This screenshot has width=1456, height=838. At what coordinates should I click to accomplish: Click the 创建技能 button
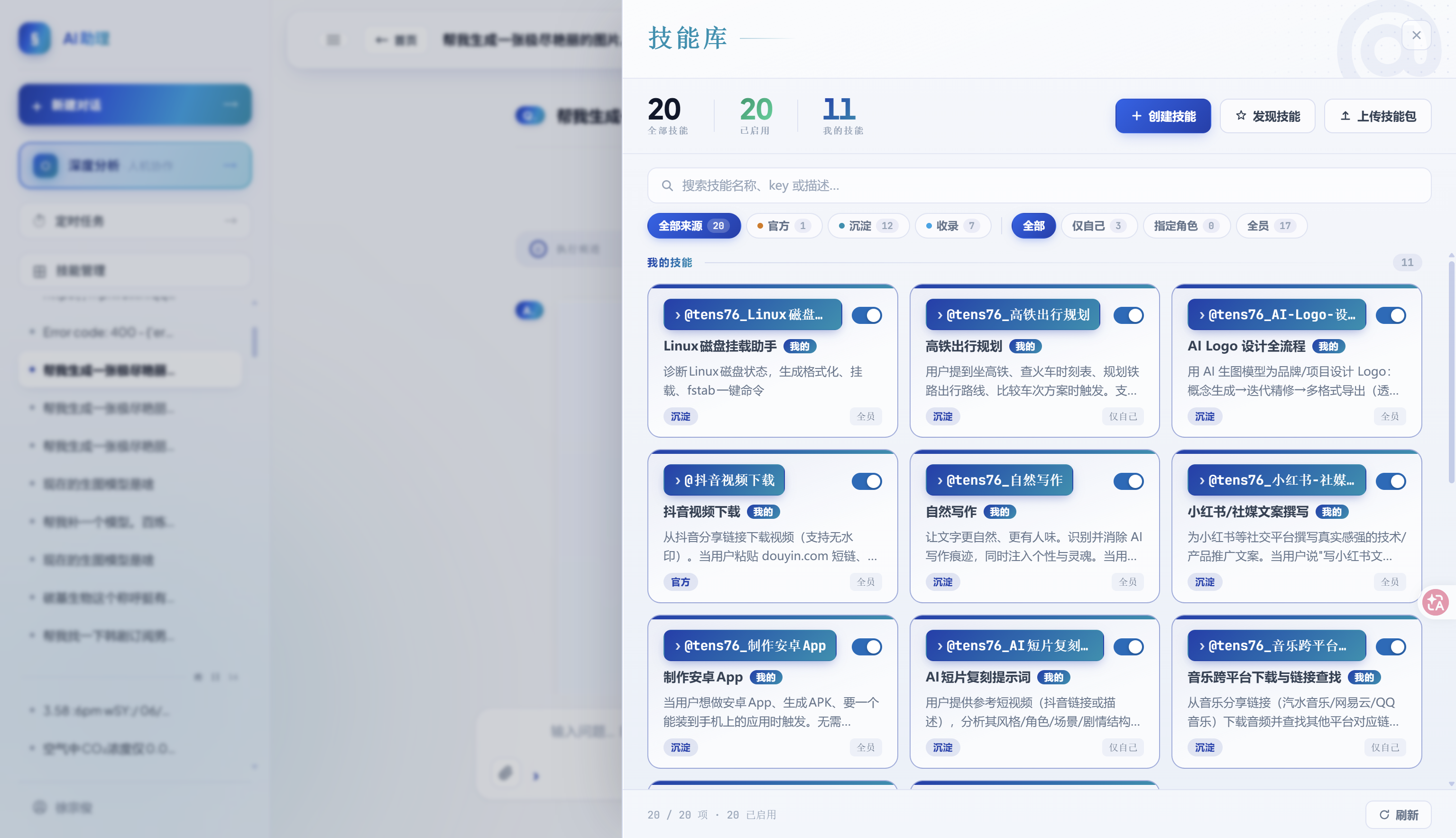click(1162, 116)
